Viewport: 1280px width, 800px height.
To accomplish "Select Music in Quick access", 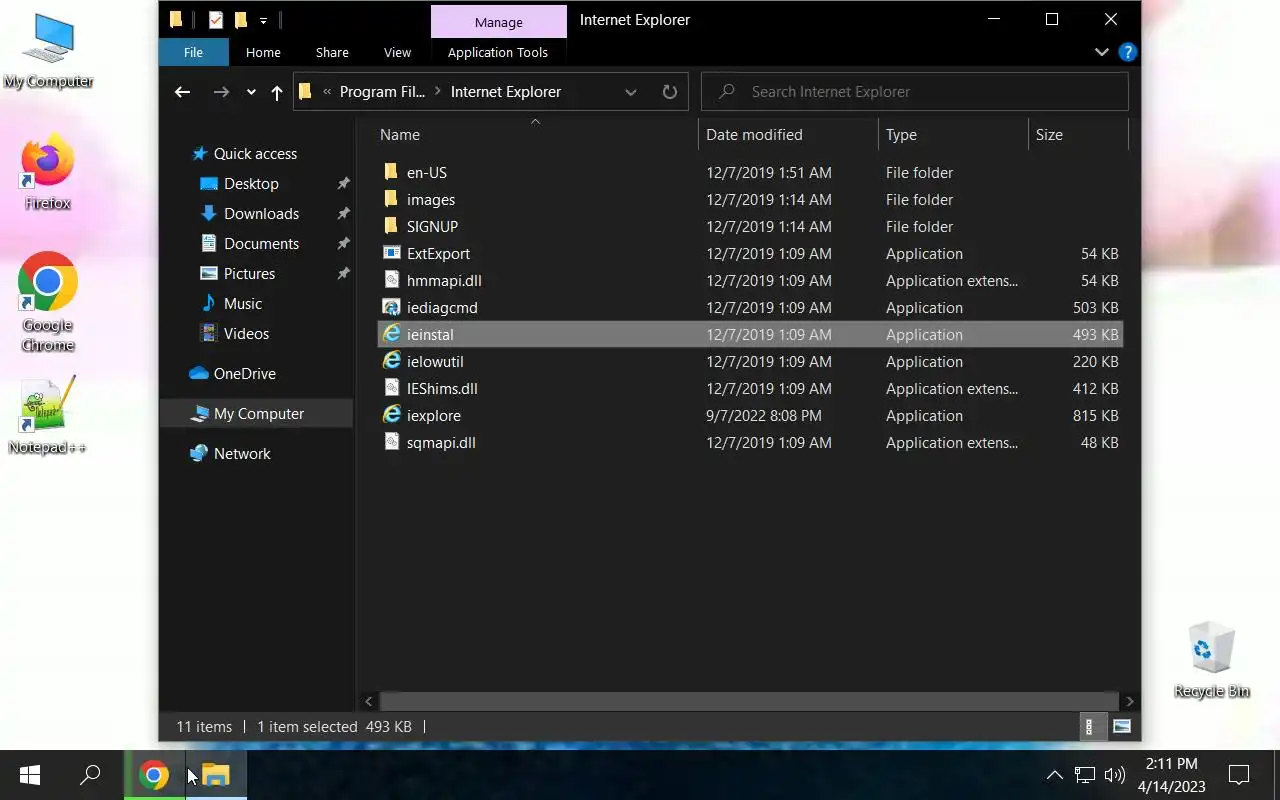I will click(x=243, y=304).
